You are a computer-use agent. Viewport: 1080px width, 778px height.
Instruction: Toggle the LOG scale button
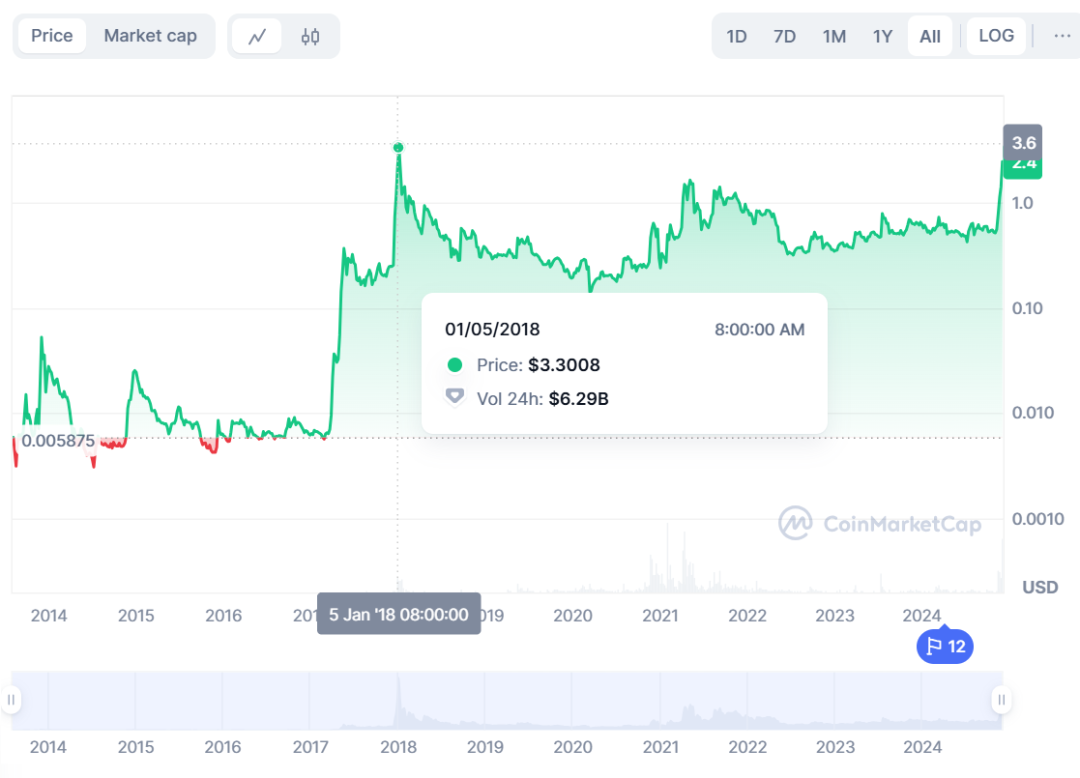coord(995,36)
